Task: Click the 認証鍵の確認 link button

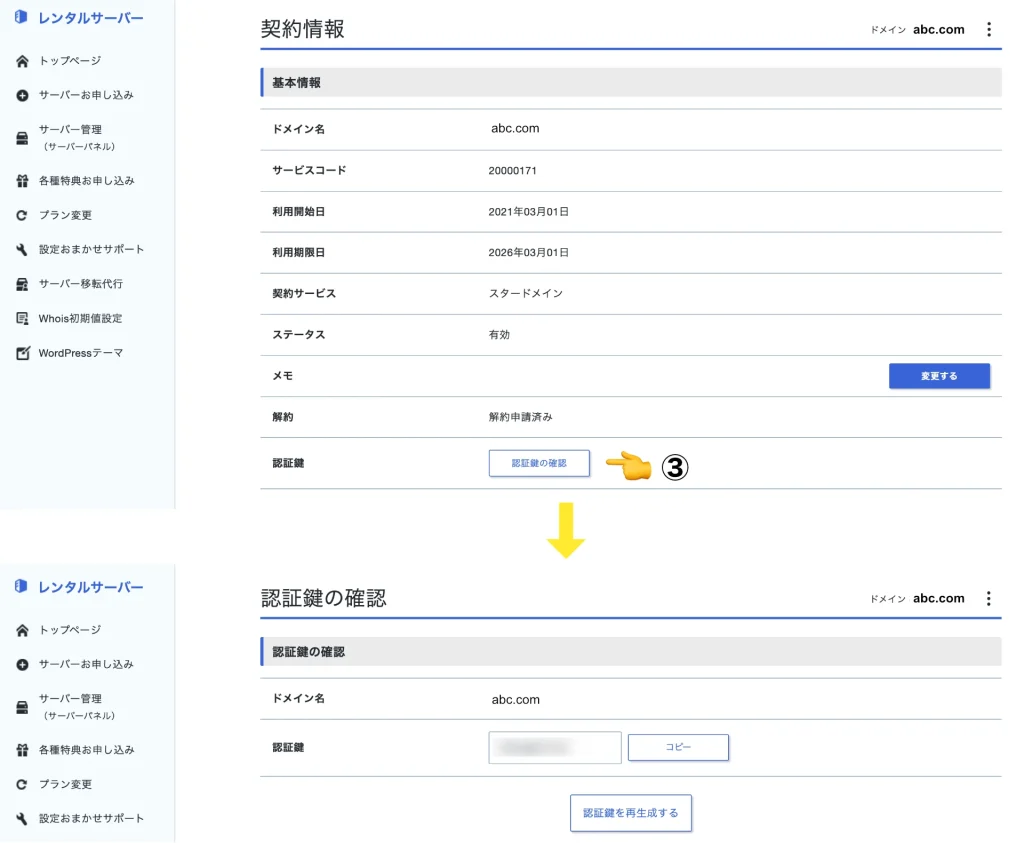Action: (x=539, y=463)
